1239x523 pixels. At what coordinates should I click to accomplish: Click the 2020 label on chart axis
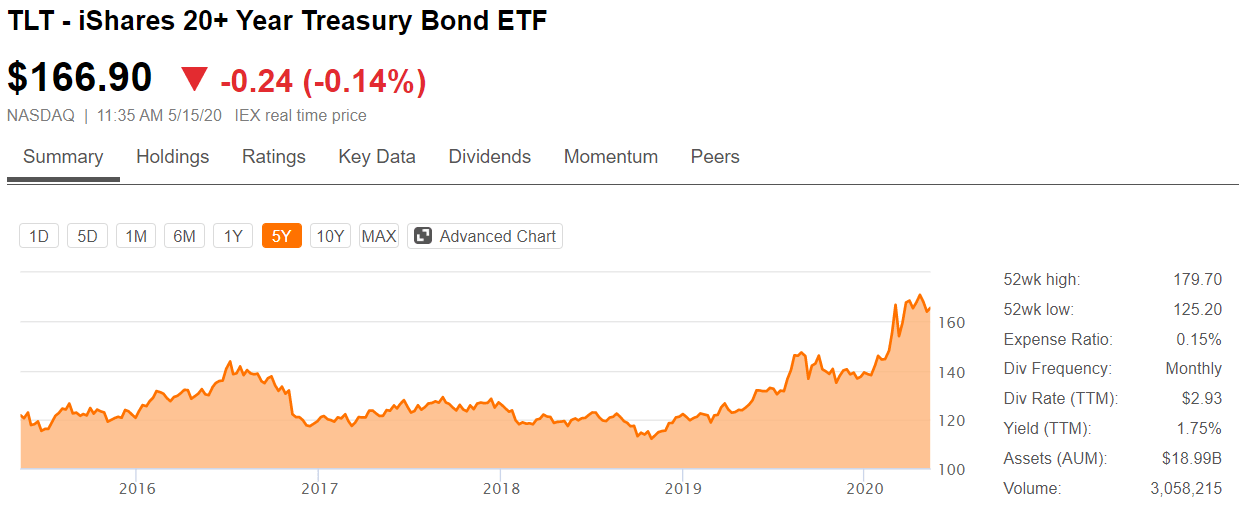click(x=864, y=489)
